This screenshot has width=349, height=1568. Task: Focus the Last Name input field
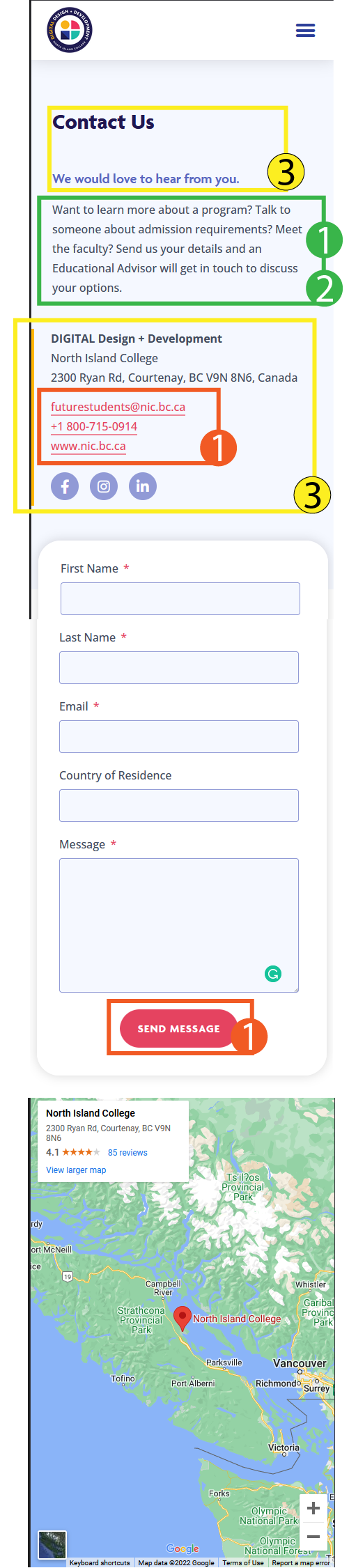point(179,667)
